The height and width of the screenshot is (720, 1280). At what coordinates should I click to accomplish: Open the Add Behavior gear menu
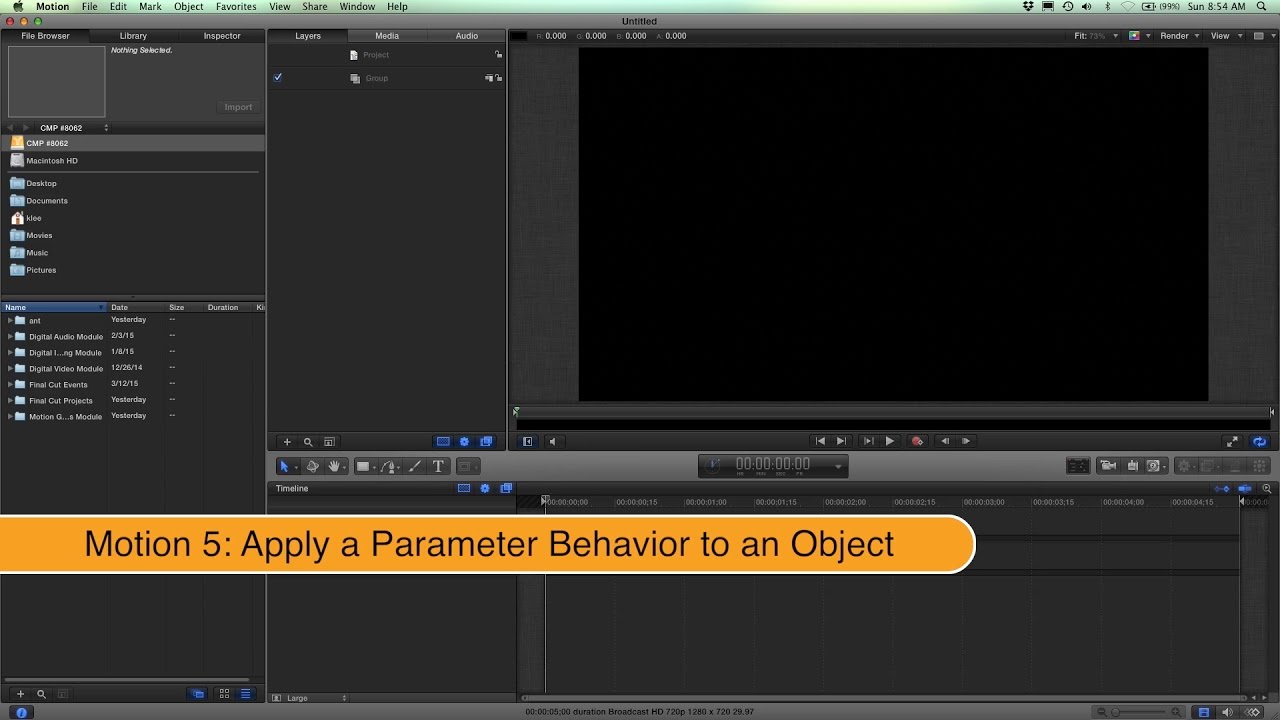1186,466
